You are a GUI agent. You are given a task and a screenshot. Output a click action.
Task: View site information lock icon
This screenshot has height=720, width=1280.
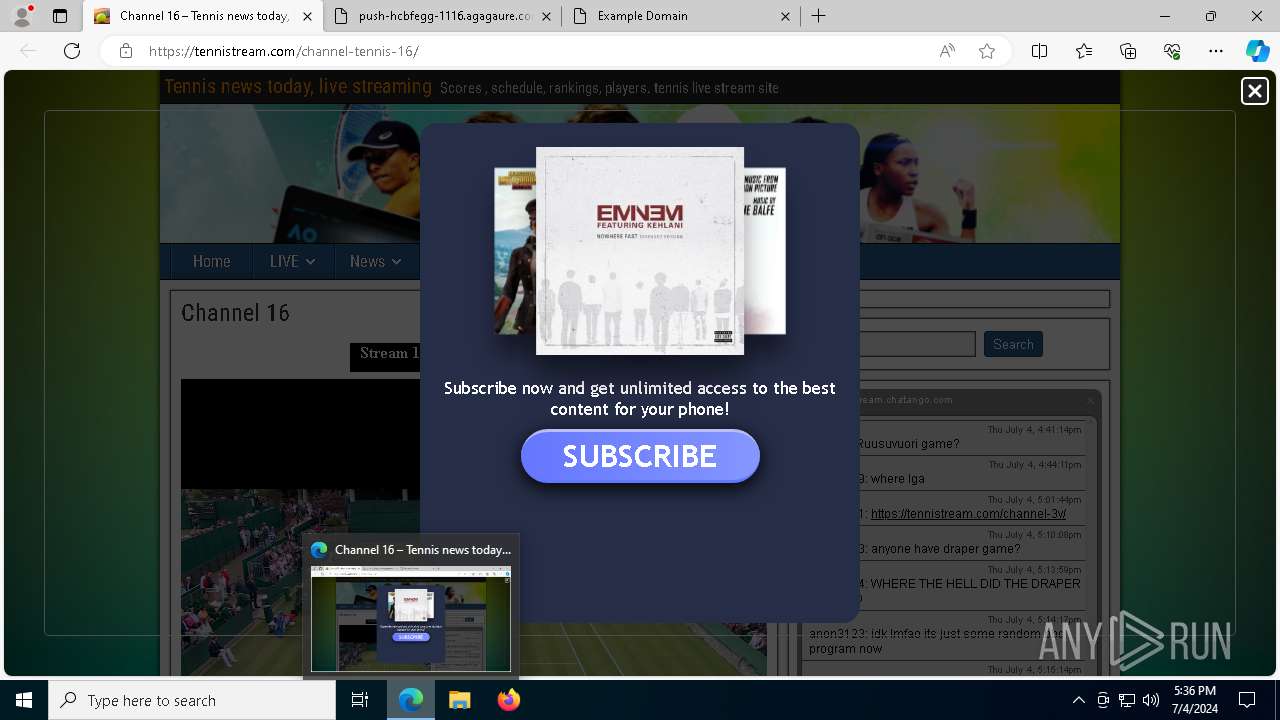[x=125, y=51]
